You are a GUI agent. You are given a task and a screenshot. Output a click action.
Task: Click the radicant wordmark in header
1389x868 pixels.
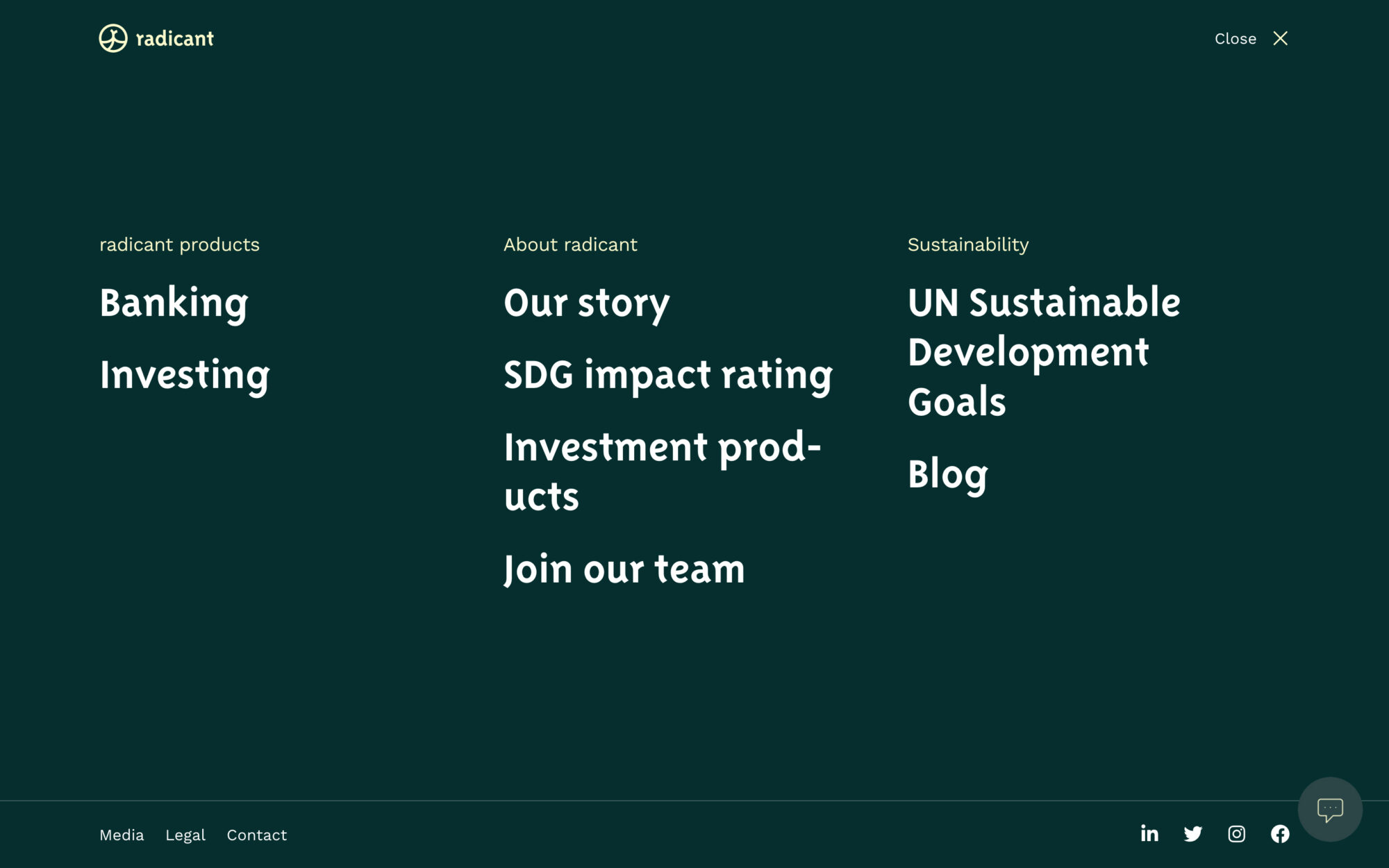pyautogui.click(x=174, y=39)
